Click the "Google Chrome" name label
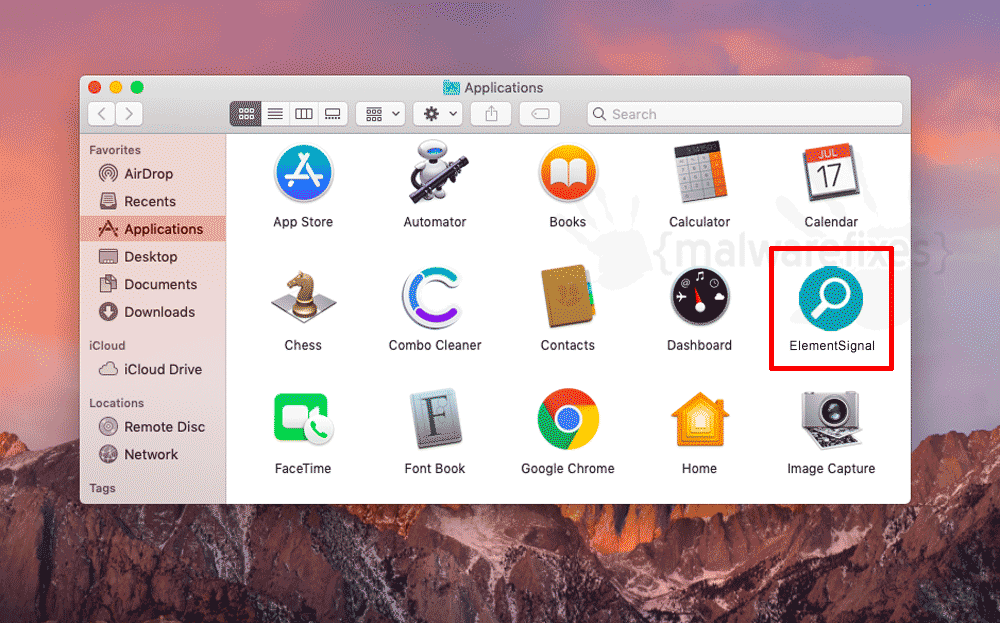Image resolution: width=1000 pixels, height=623 pixels. tap(568, 469)
